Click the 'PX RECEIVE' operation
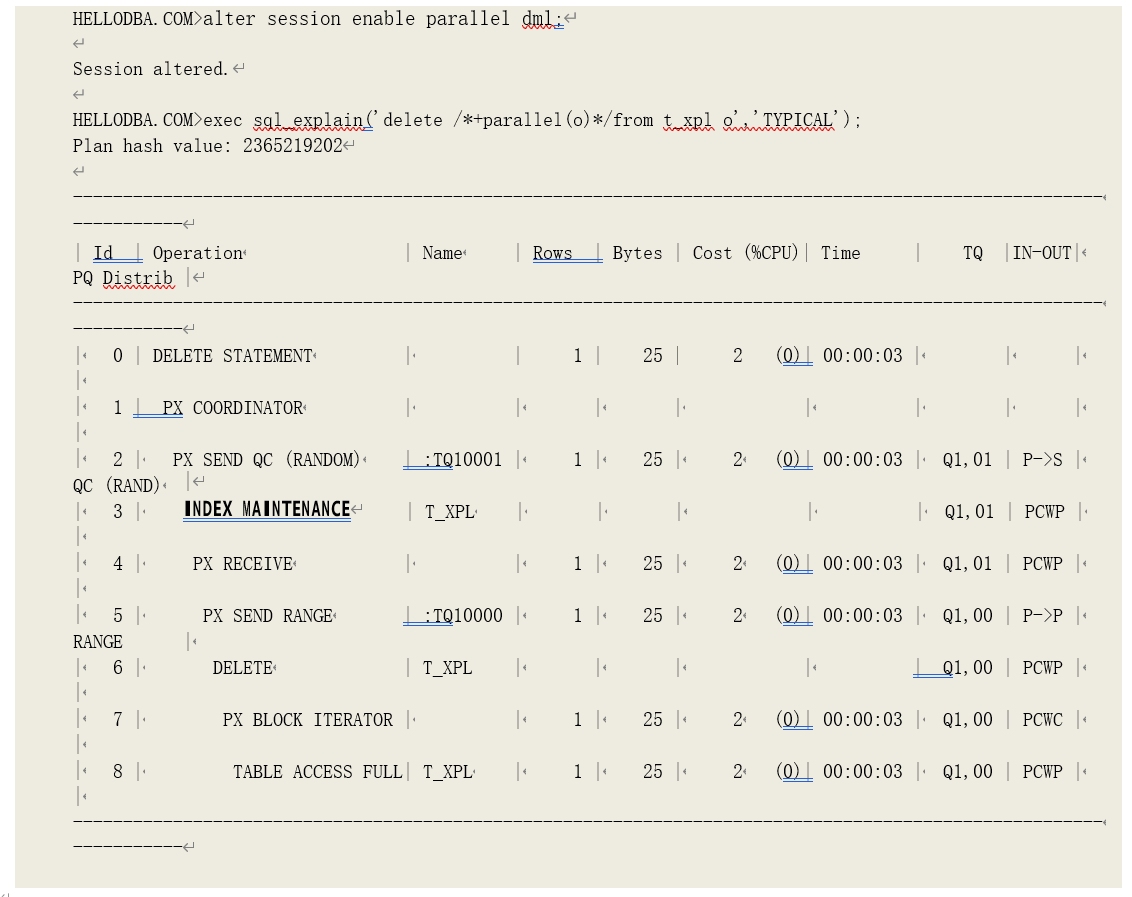1132x897 pixels. click(x=243, y=564)
